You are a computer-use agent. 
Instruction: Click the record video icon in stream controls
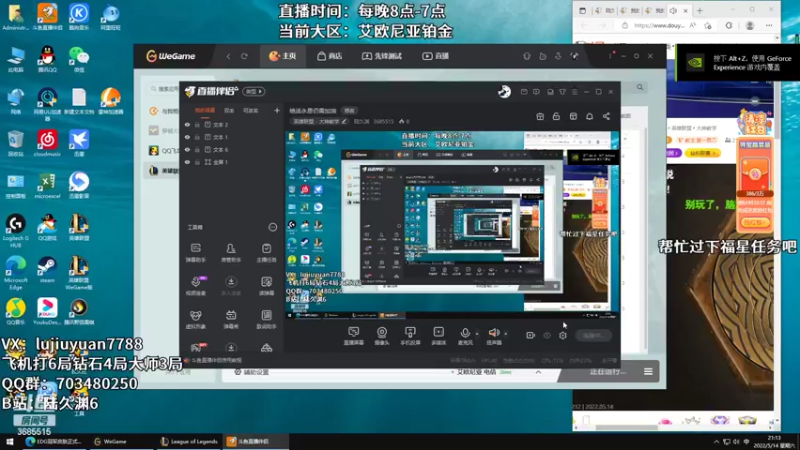[x=531, y=335]
